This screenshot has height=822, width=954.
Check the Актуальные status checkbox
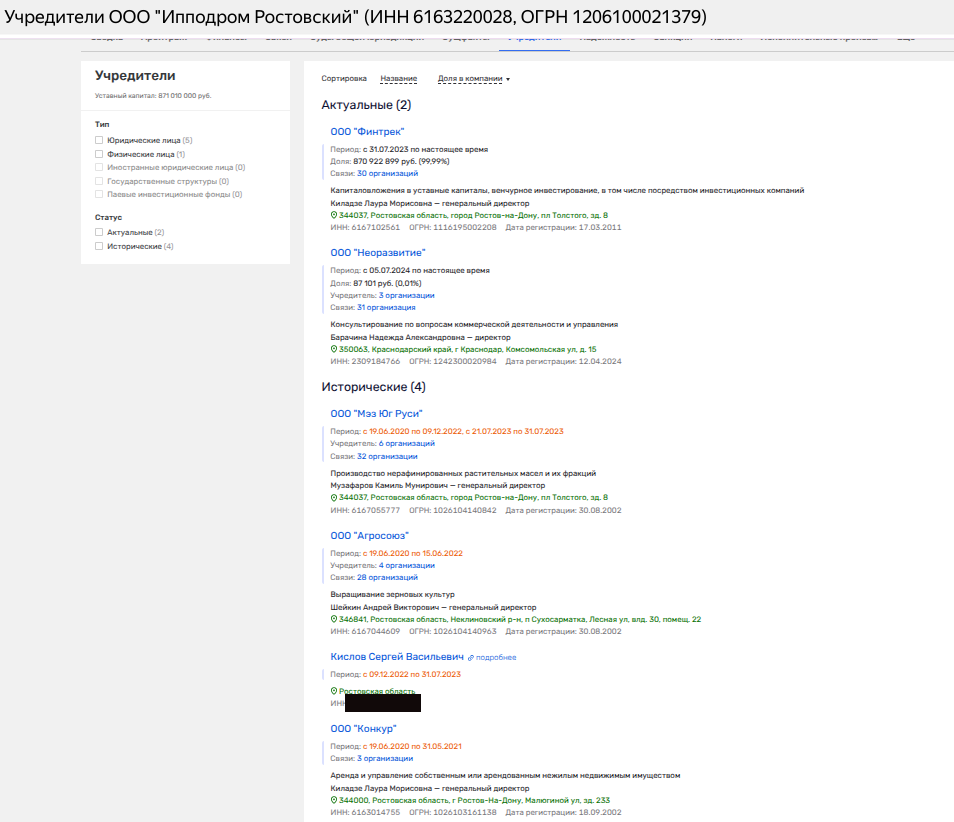99,232
